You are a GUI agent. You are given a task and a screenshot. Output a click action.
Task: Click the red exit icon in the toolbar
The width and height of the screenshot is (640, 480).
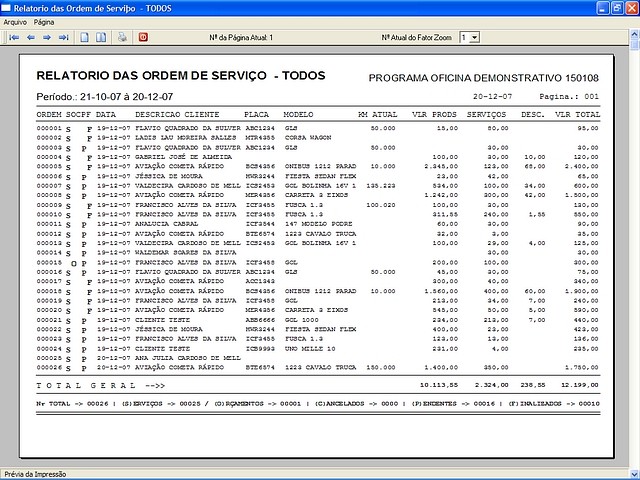coord(143,38)
